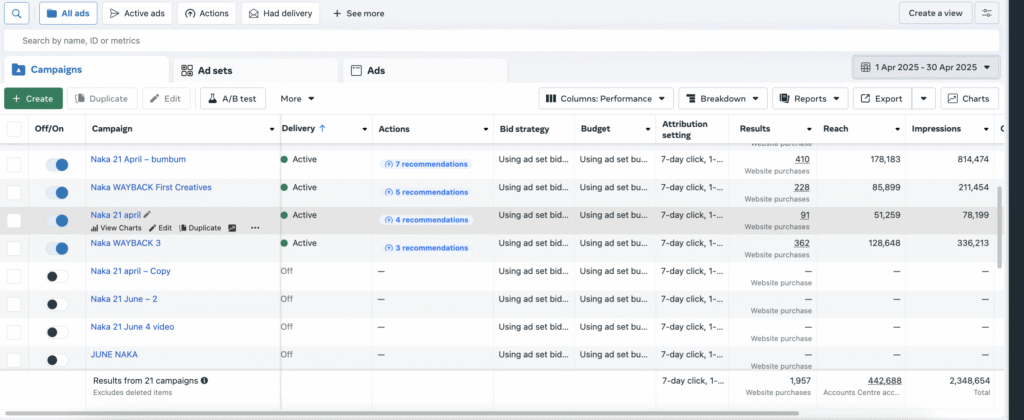Click the info icon beside Results from 21 campaigns
This screenshot has width=1024, height=420.
click(205, 380)
